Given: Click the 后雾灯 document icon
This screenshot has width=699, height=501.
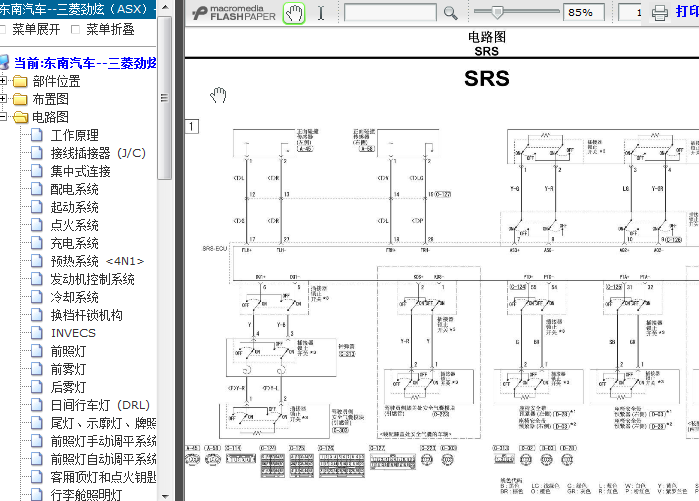Looking at the screenshot, I should pos(37,387).
